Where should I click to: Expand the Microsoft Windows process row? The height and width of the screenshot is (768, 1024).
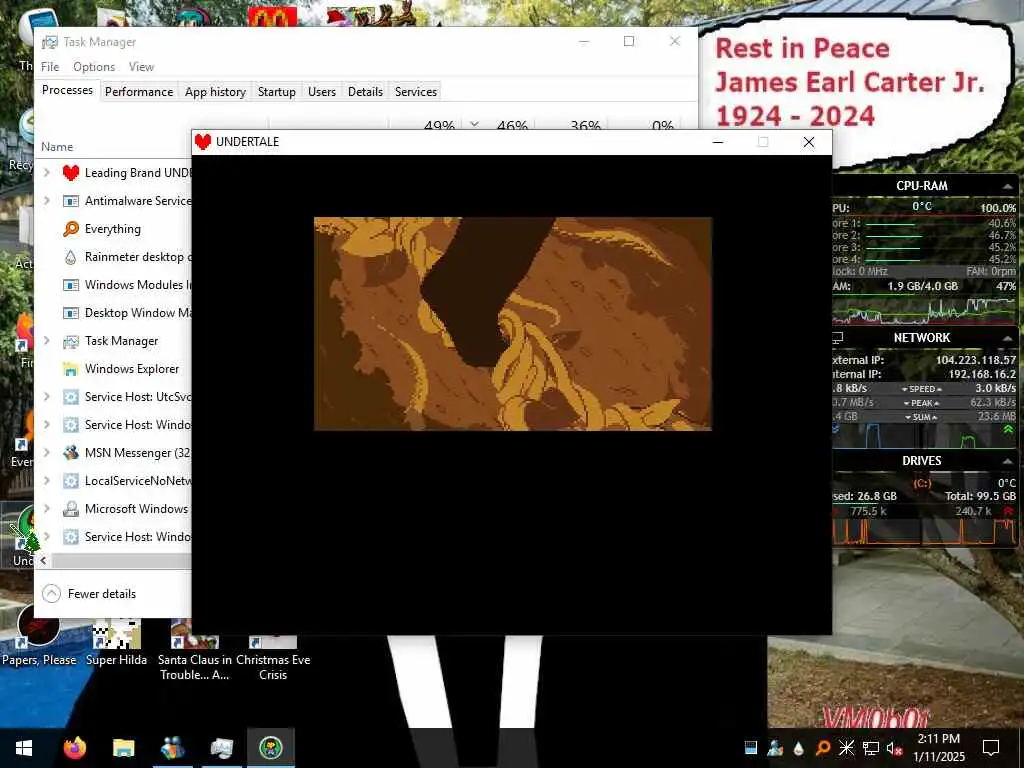(x=47, y=509)
